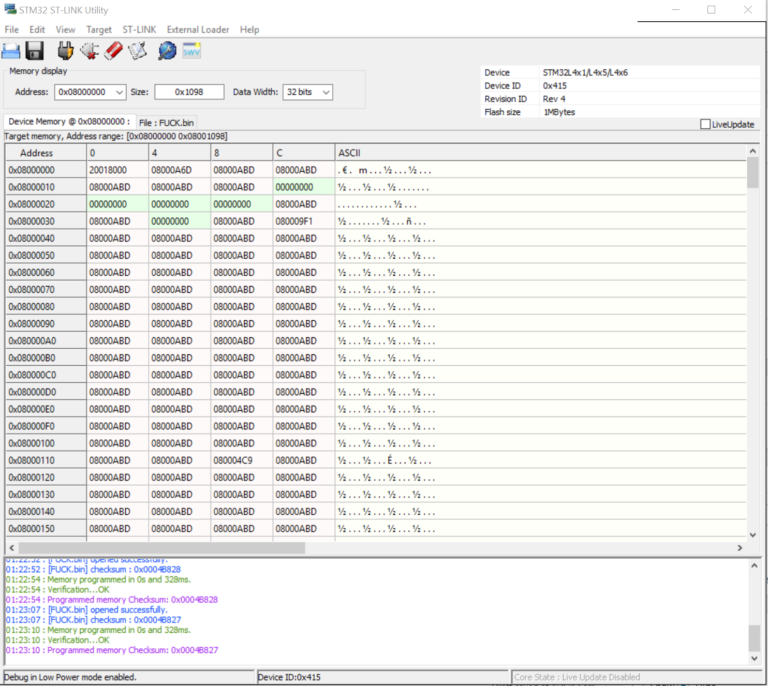Click green 00000000 cell in row 0x08000030
The image size is (768, 686).
coord(180,221)
